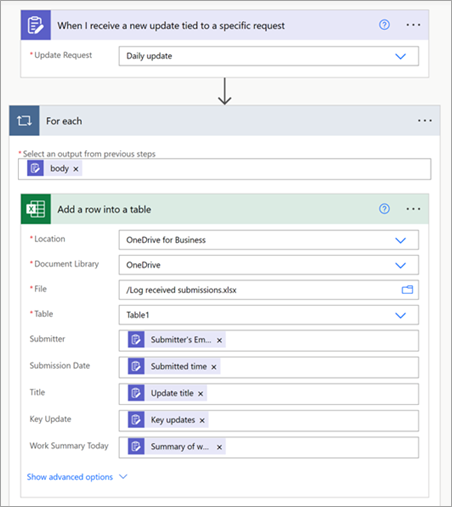Click the Update title token icon
Screen dimensions: 452x507
point(136,393)
